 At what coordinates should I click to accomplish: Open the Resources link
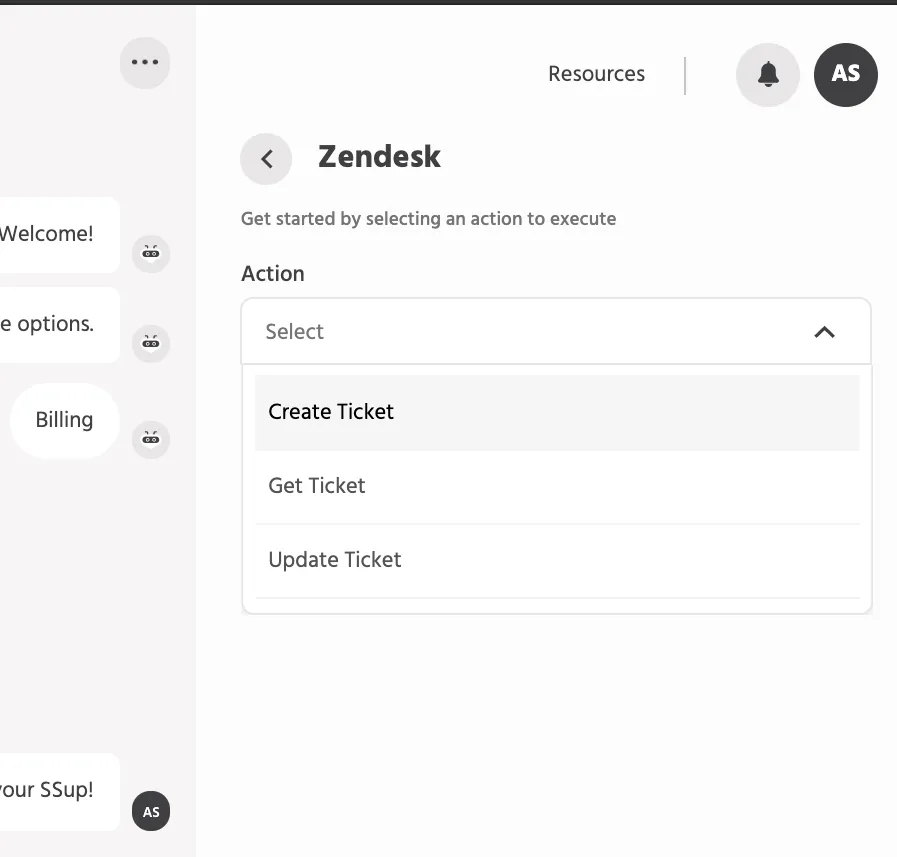pos(596,74)
